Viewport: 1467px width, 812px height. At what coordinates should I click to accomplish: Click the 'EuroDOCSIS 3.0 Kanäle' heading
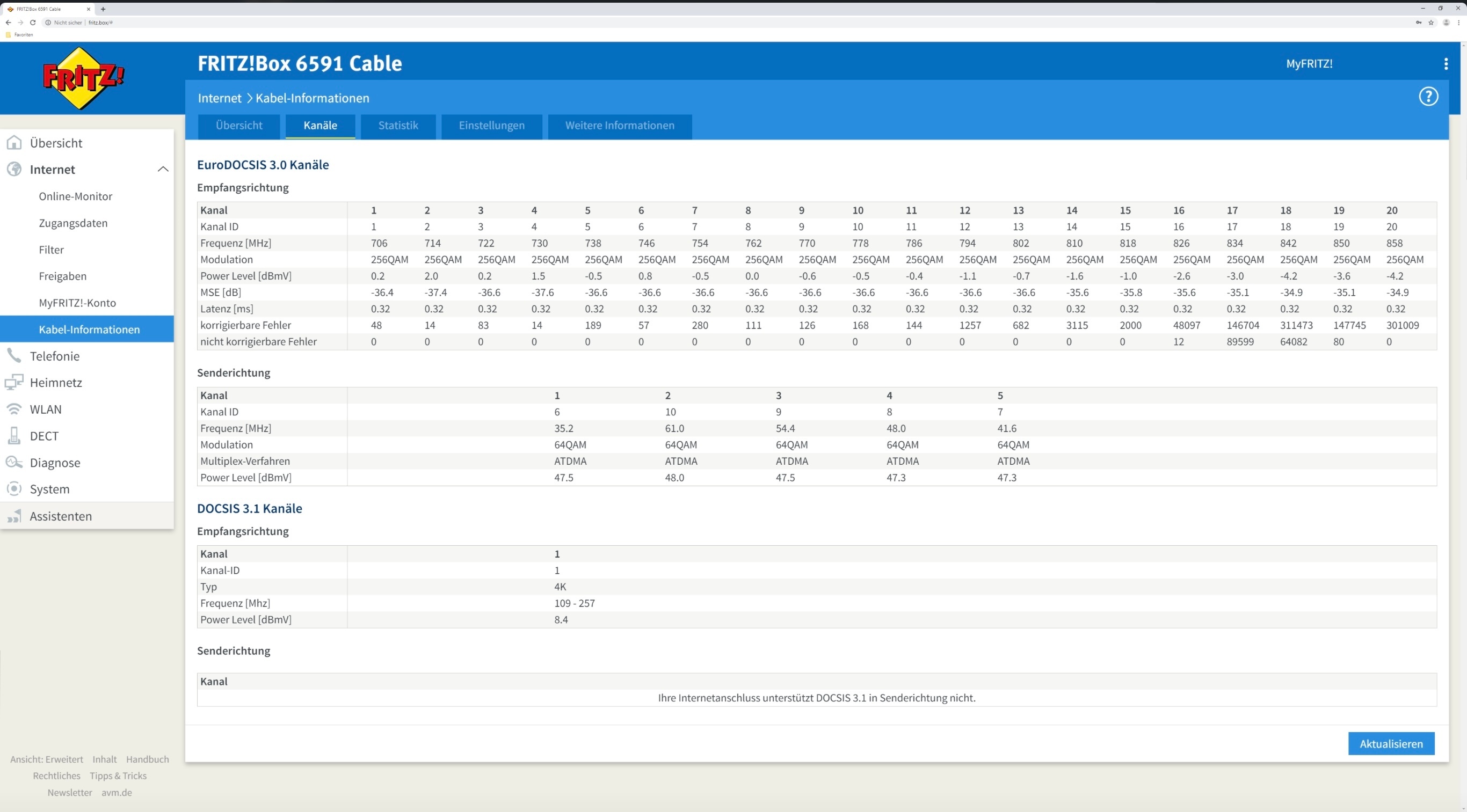pos(263,164)
